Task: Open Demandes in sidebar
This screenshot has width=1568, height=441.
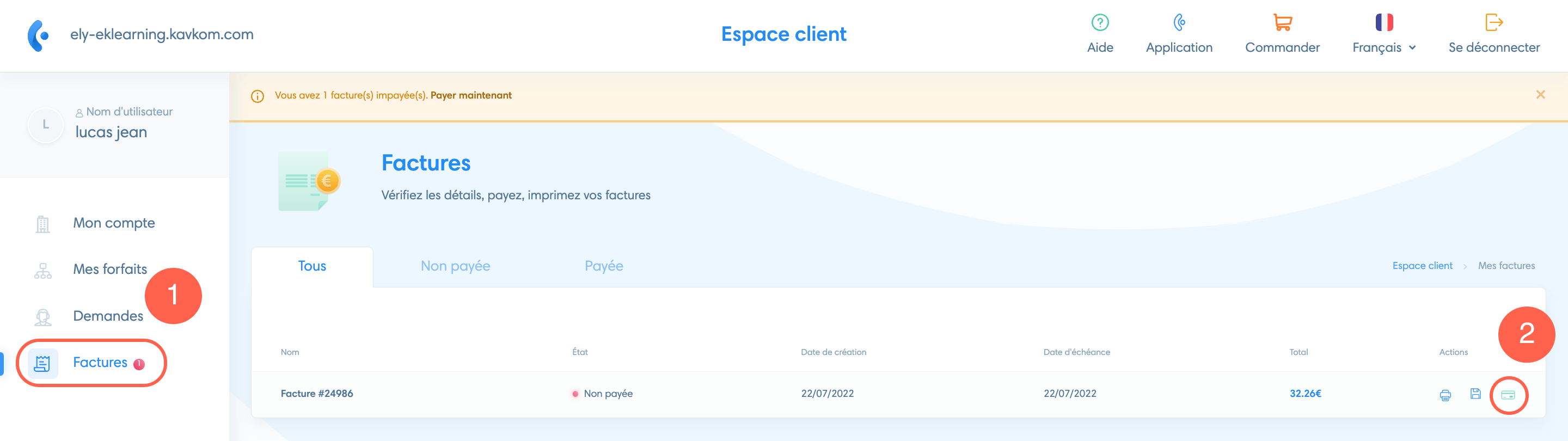Action: point(108,316)
